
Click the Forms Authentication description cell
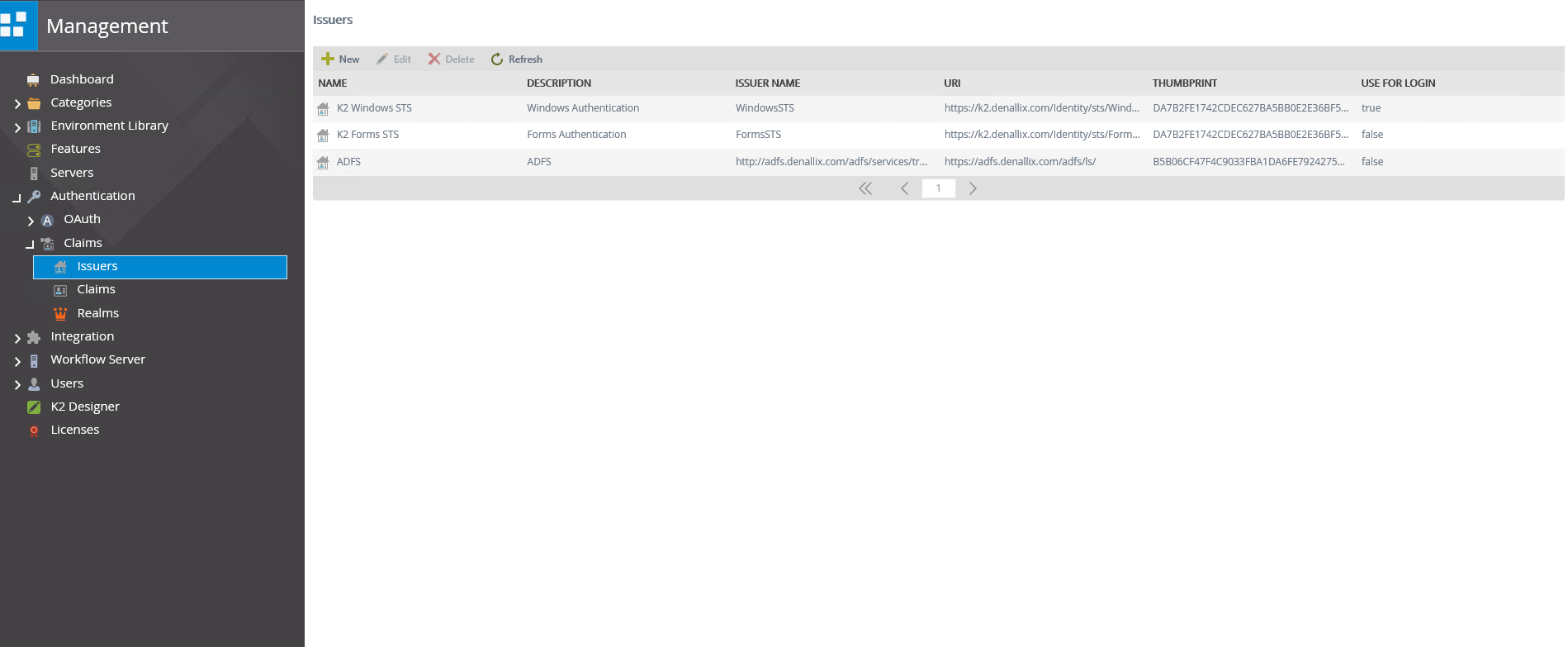(x=576, y=135)
